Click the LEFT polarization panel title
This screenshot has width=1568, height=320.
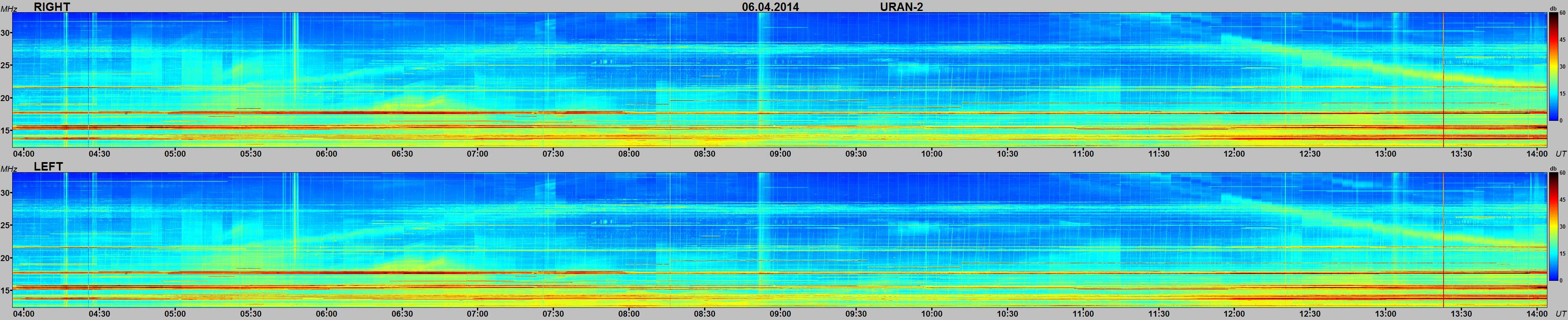click(x=48, y=166)
